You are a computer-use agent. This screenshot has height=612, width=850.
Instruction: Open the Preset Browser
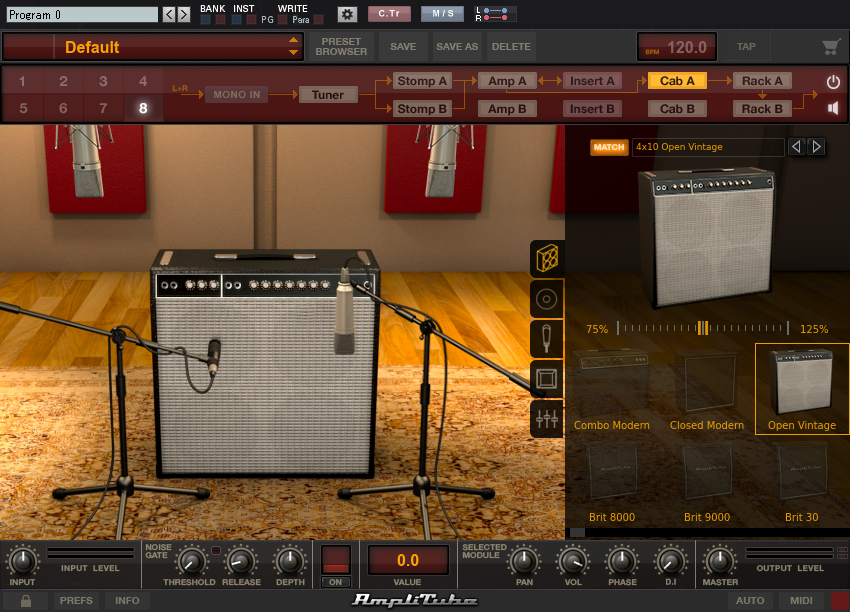pyautogui.click(x=341, y=47)
